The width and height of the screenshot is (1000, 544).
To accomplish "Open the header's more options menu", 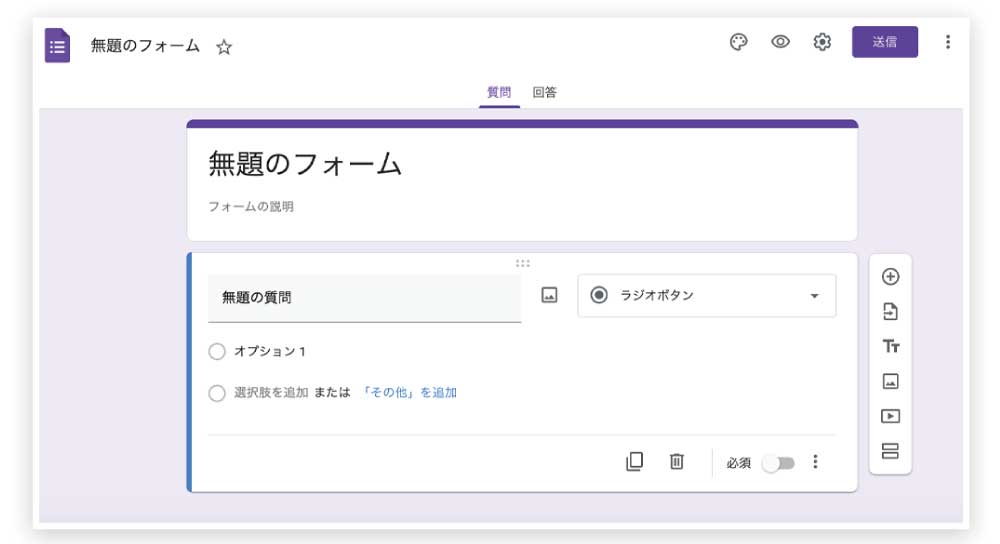I will pyautogui.click(x=947, y=42).
